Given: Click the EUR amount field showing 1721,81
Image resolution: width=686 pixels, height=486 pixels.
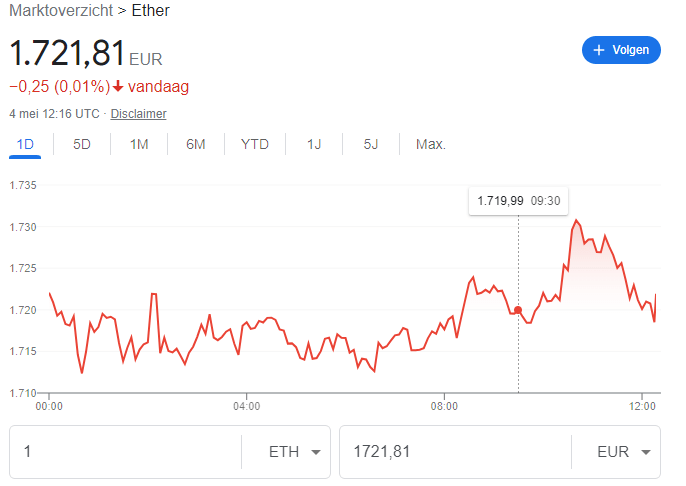Looking at the screenshot, I should point(455,452).
